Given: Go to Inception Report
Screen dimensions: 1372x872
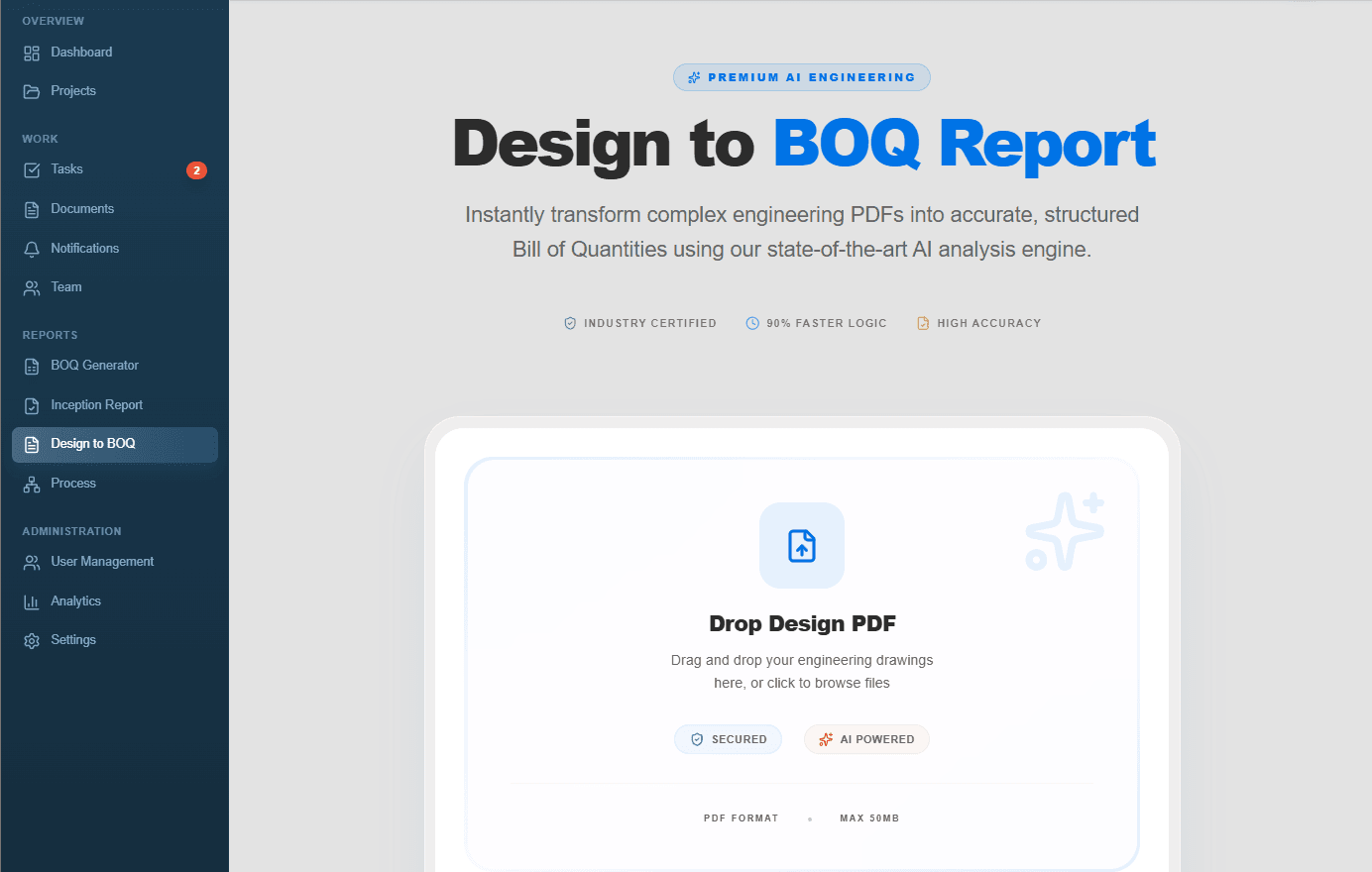Looking at the screenshot, I should pyautogui.click(x=96, y=405).
